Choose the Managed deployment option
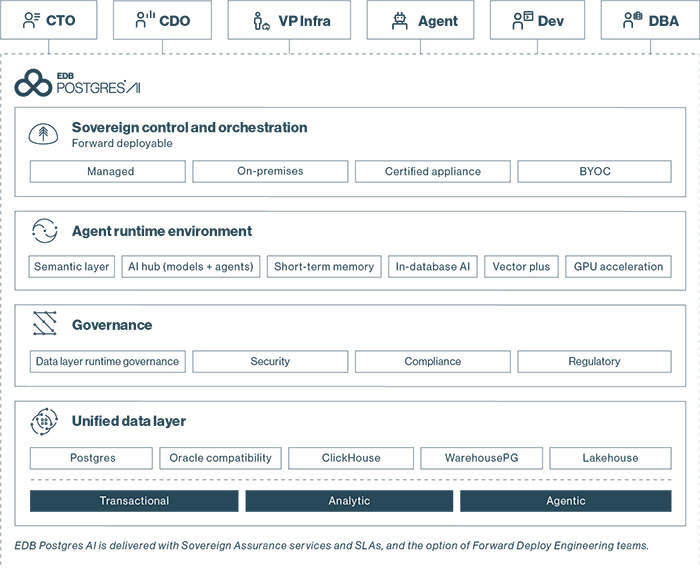The width and height of the screenshot is (700, 568). click(108, 171)
